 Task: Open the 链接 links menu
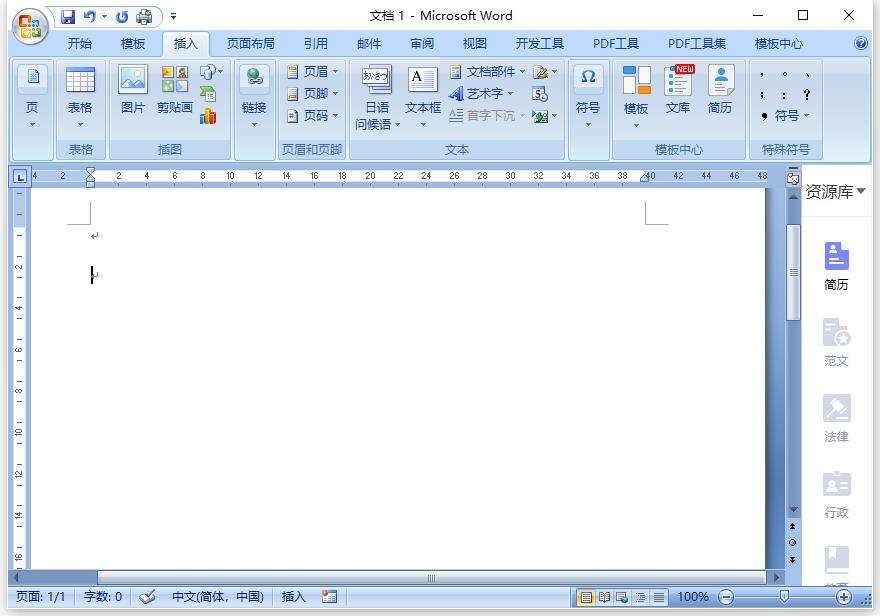coord(254,97)
